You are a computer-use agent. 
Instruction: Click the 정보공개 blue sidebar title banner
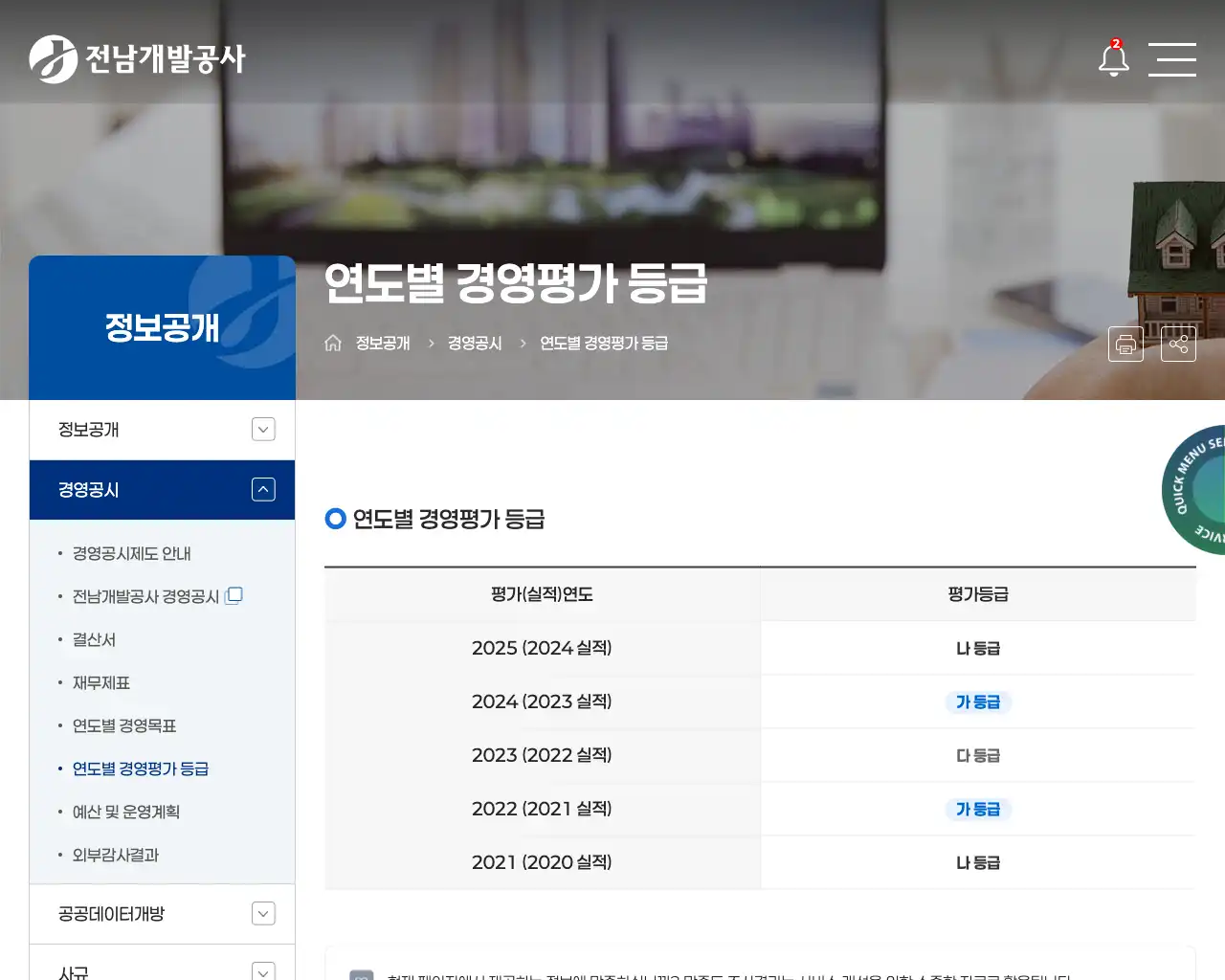click(163, 327)
